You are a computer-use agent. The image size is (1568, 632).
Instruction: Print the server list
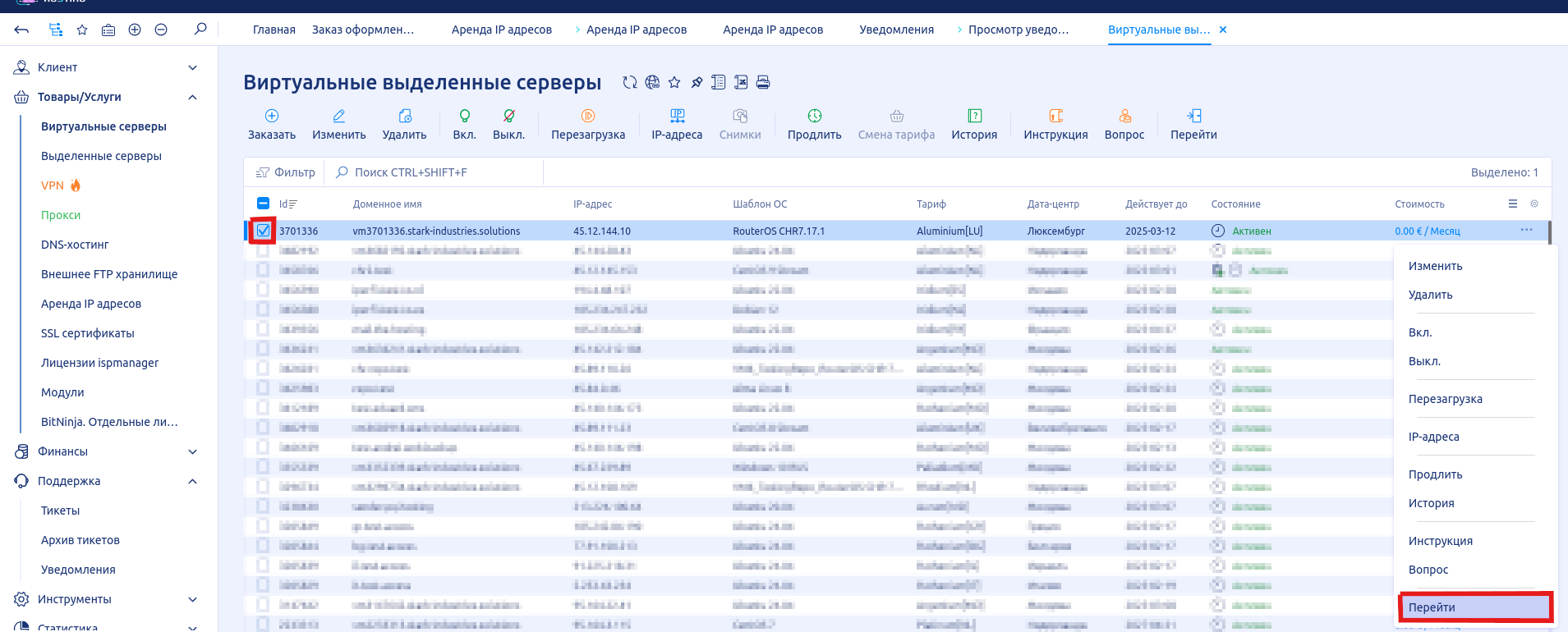(763, 82)
